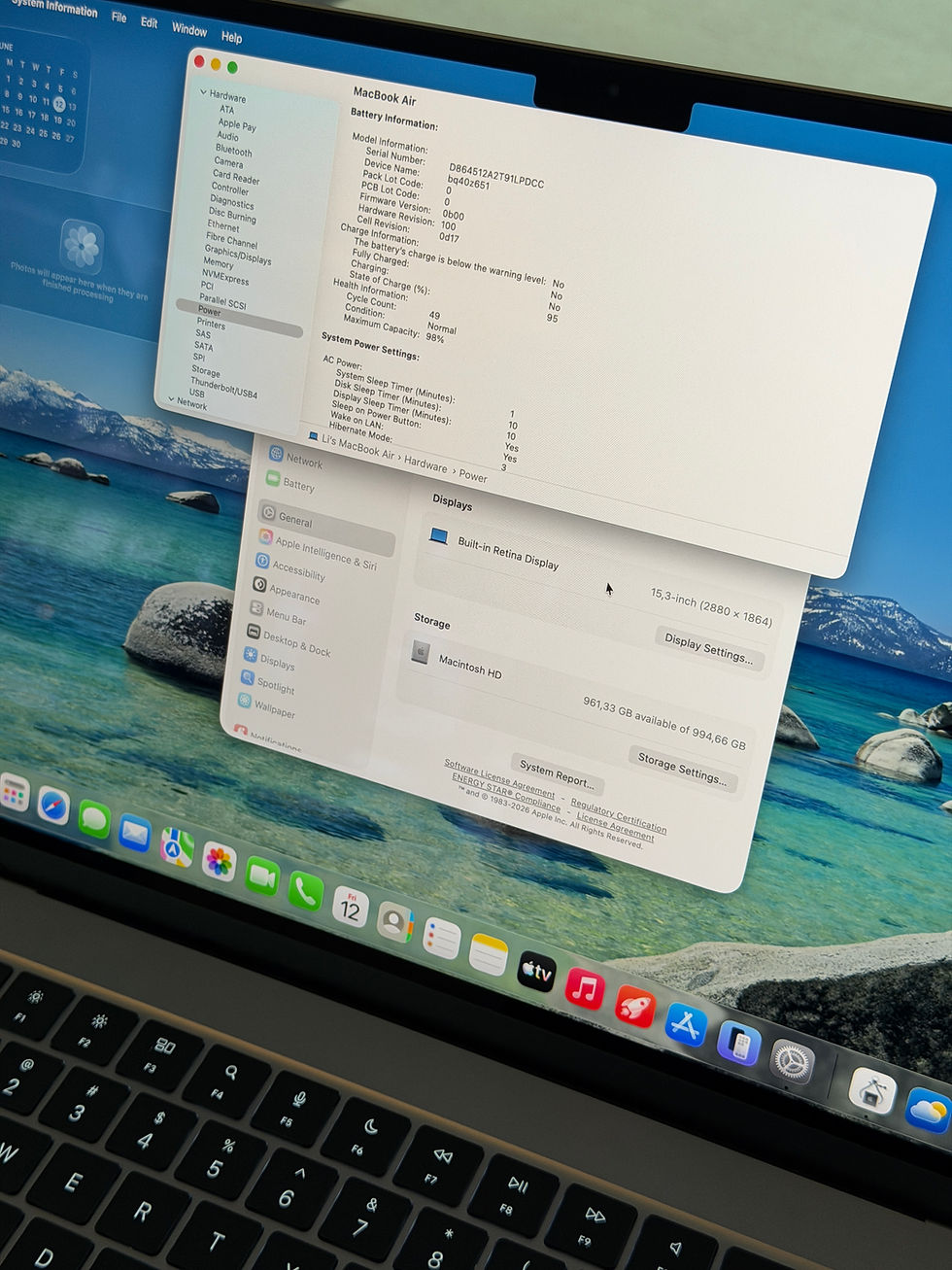952x1270 pixels.
Task: Launch Apple TV from the Dock
Action: click(536, 971)
